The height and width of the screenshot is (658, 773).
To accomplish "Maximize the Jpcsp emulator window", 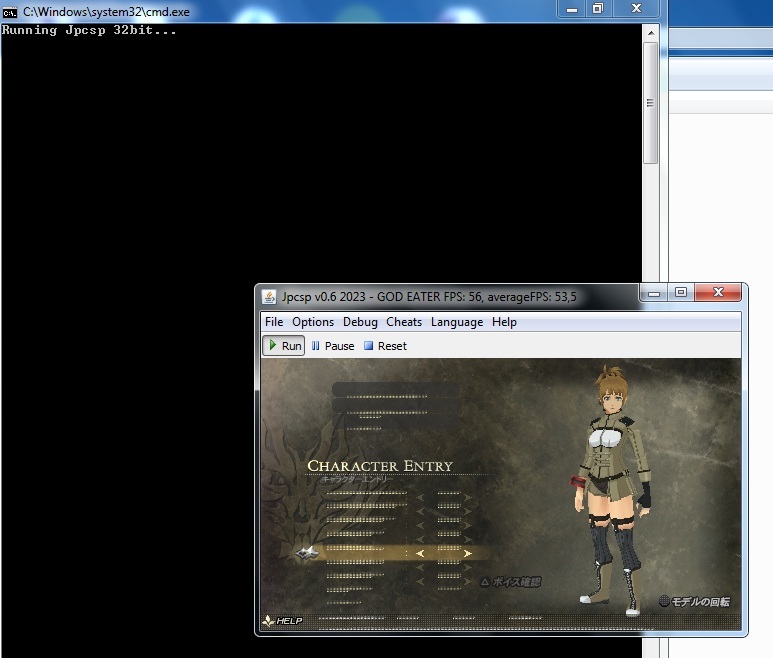I will (681, 293).
